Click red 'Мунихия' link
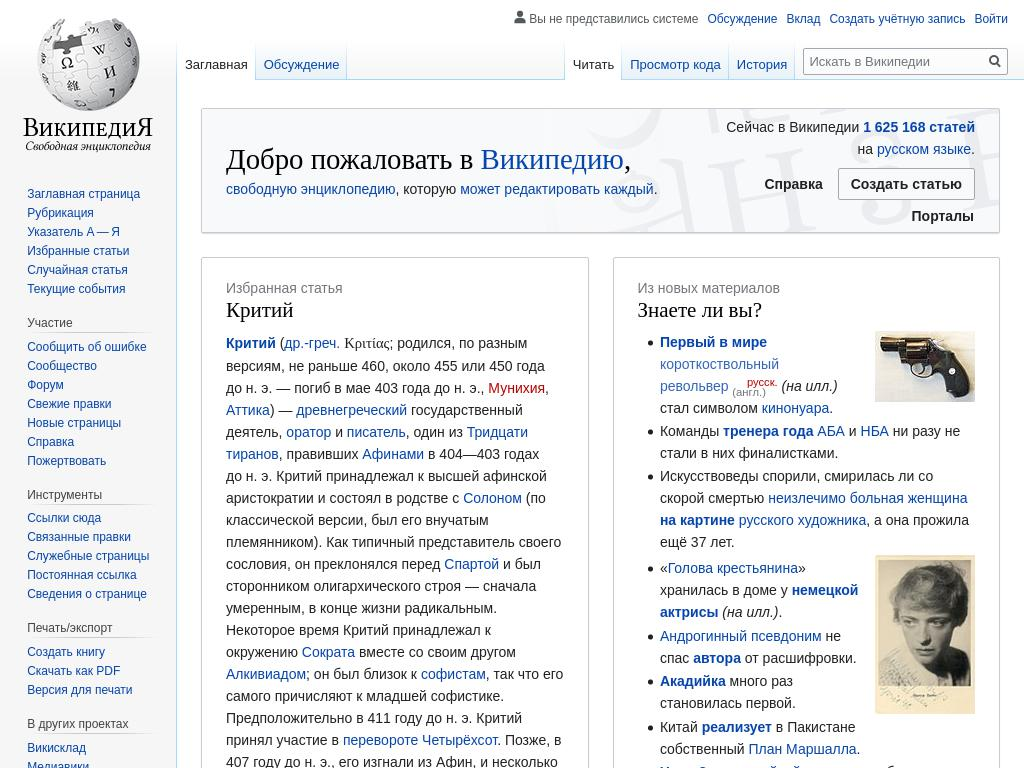The width and height of the screenshot is (1024, 768). [x=516, y=388]
